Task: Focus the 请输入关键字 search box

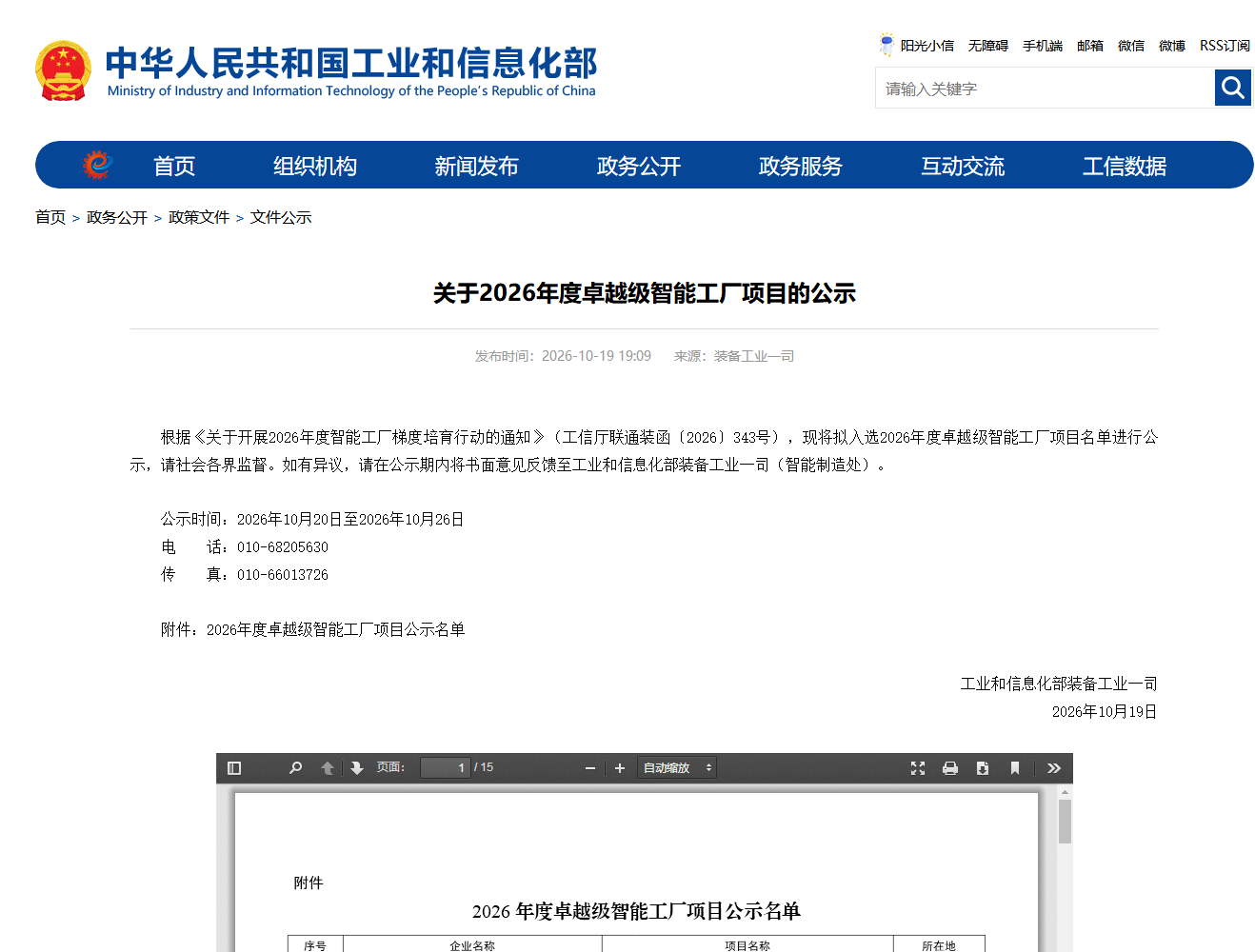Action: coord(1045,89)
